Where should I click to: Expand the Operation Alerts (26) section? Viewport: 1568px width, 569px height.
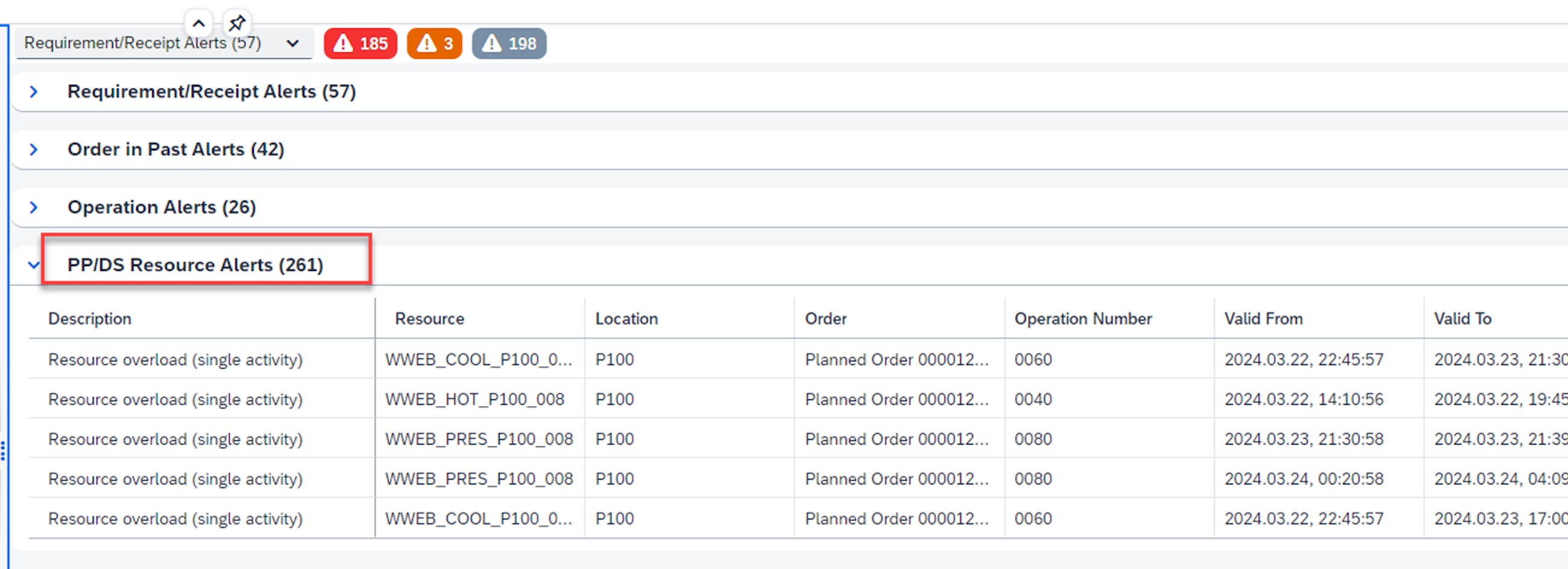pyautogui.click(x=34, y=208)
